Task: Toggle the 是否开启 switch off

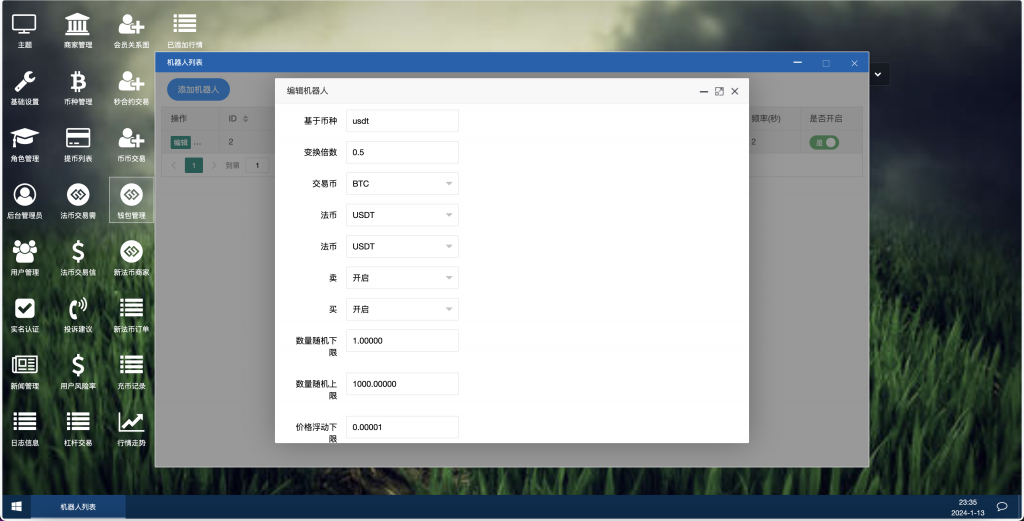Action: (825, 143)
